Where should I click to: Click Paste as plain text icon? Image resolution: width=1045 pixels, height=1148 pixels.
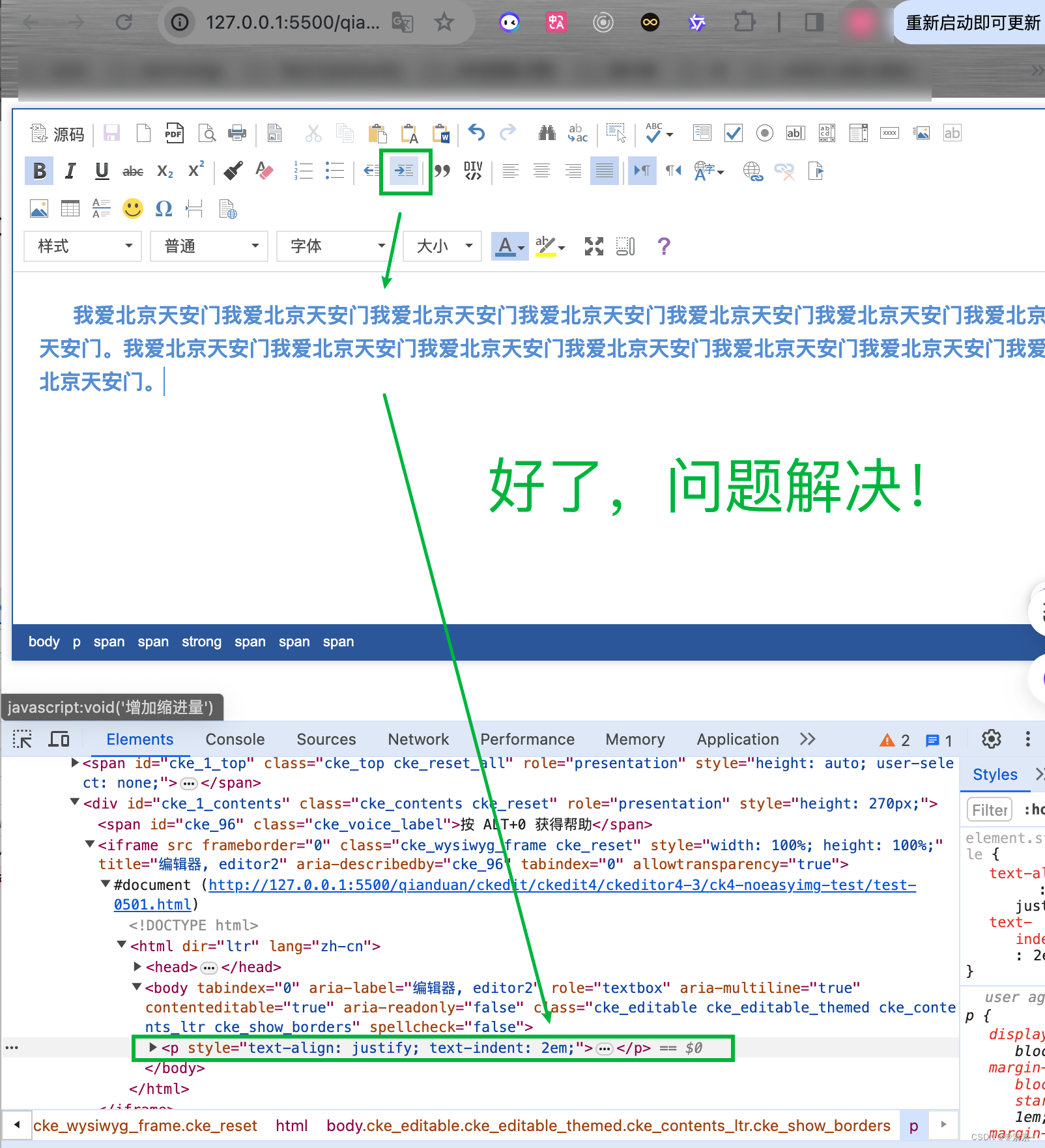click(409, 134)
